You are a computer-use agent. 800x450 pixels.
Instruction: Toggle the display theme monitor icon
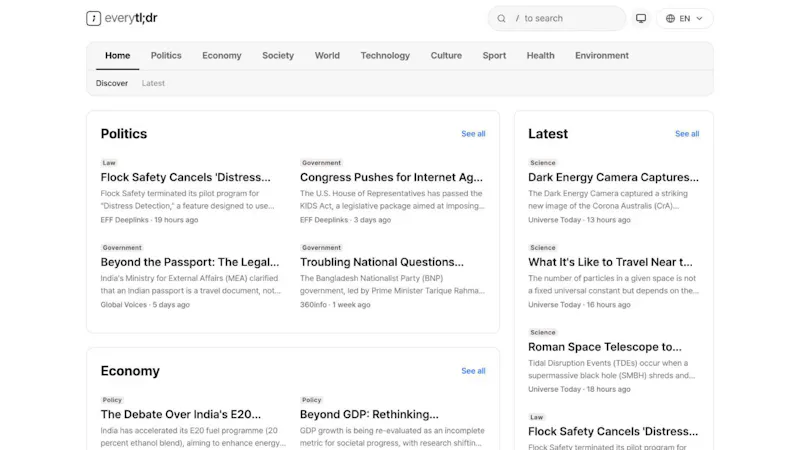point(641,18)
